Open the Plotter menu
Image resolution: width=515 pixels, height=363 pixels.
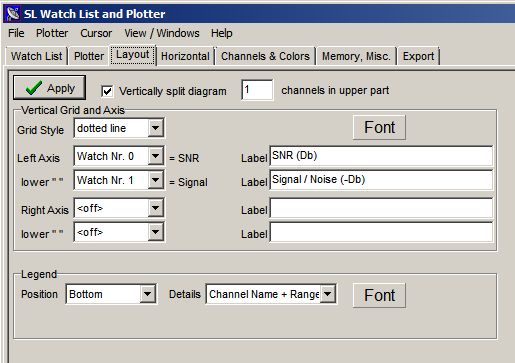pos(52,33)
